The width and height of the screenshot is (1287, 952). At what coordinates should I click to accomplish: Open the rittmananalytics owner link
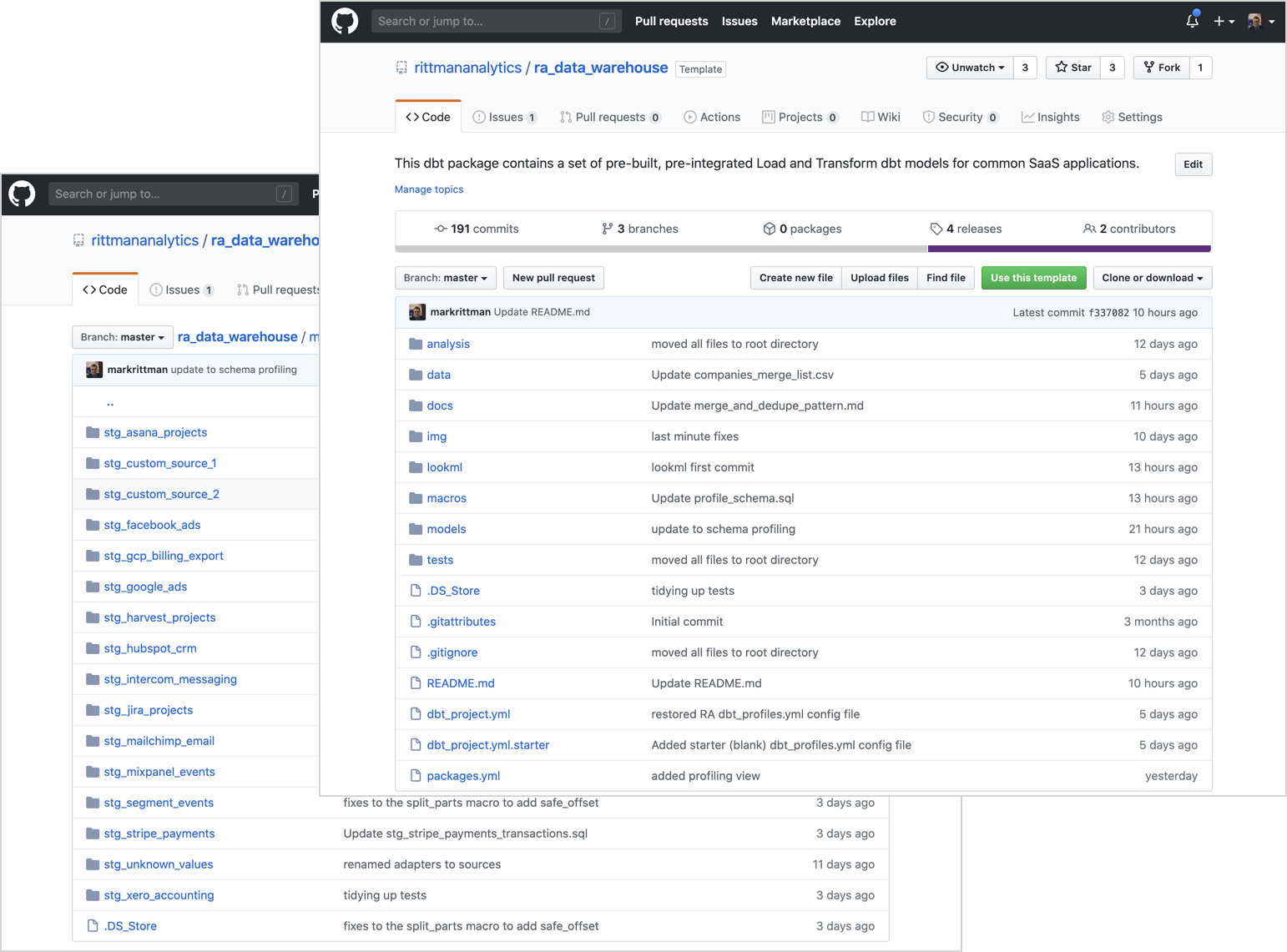[467, 68]
